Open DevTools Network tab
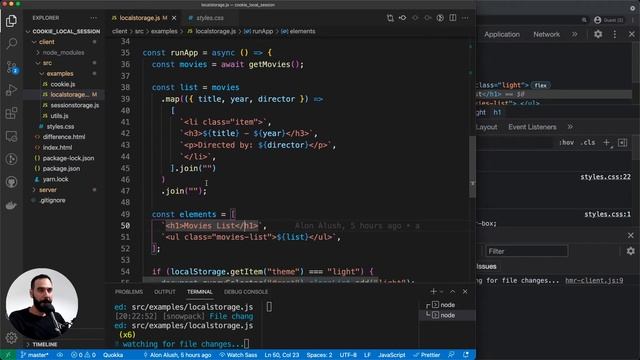Viewport: 640px width, 360px height. point(547,34)
